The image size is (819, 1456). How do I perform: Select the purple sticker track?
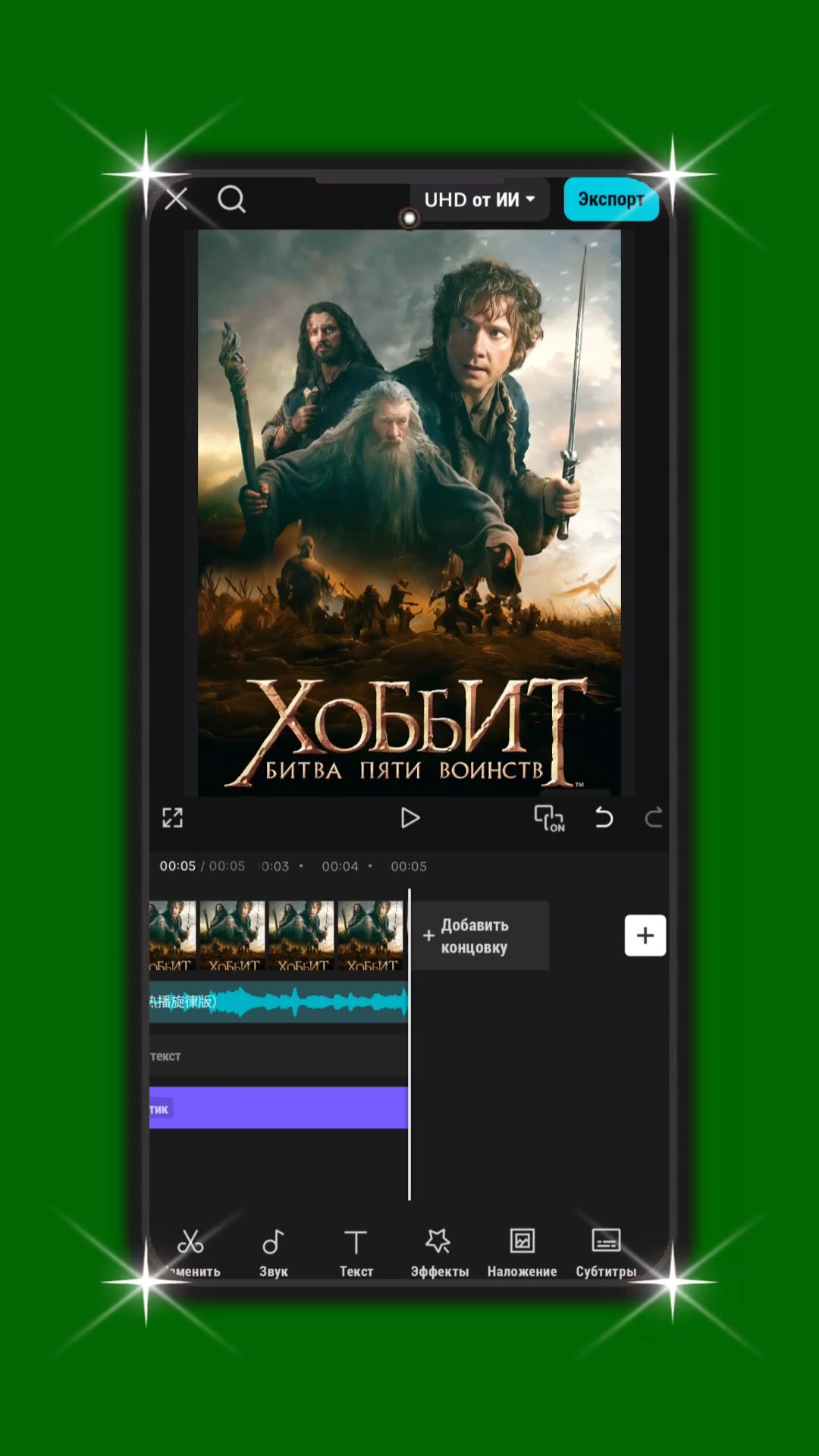click(x=278, y=1108)
